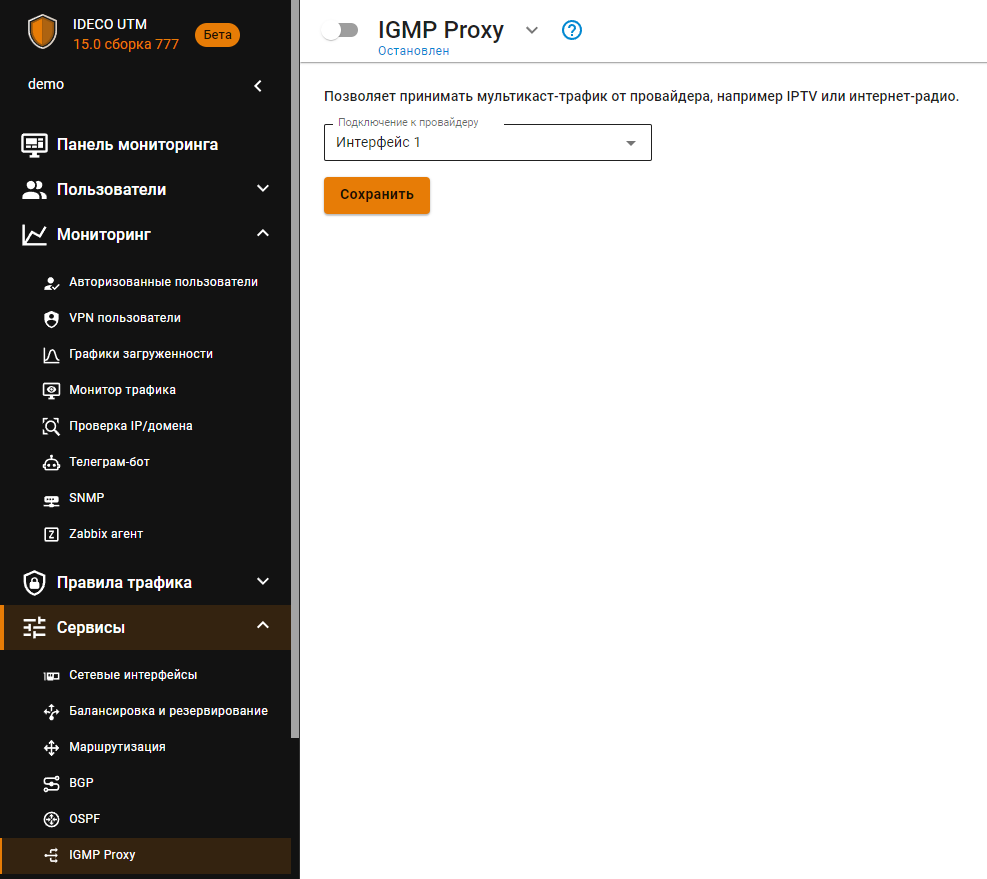Click the traffic monitor eye icon
Screen dimensions: 987x879
[x=52, y=390]
